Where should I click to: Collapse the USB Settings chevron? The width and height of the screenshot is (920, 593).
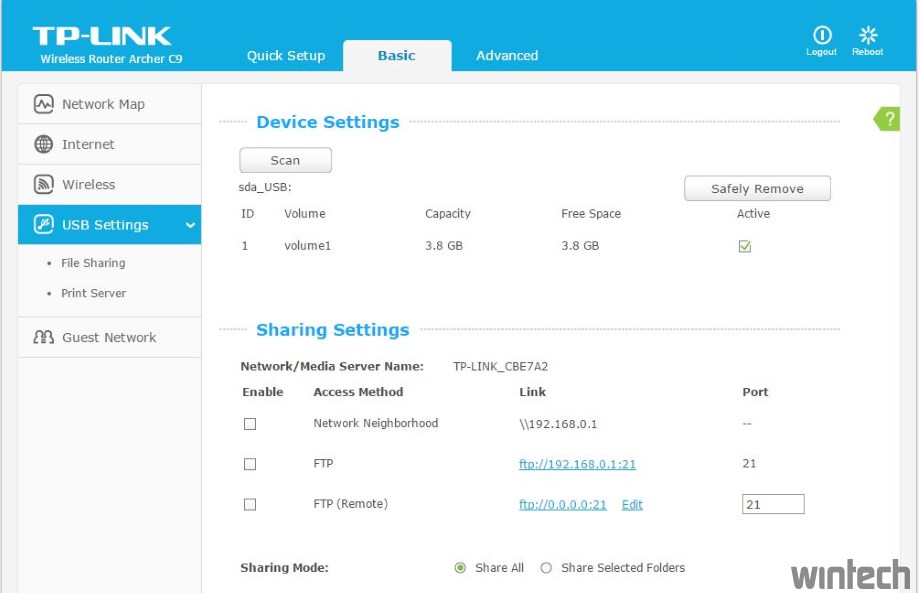coord(190,225)
